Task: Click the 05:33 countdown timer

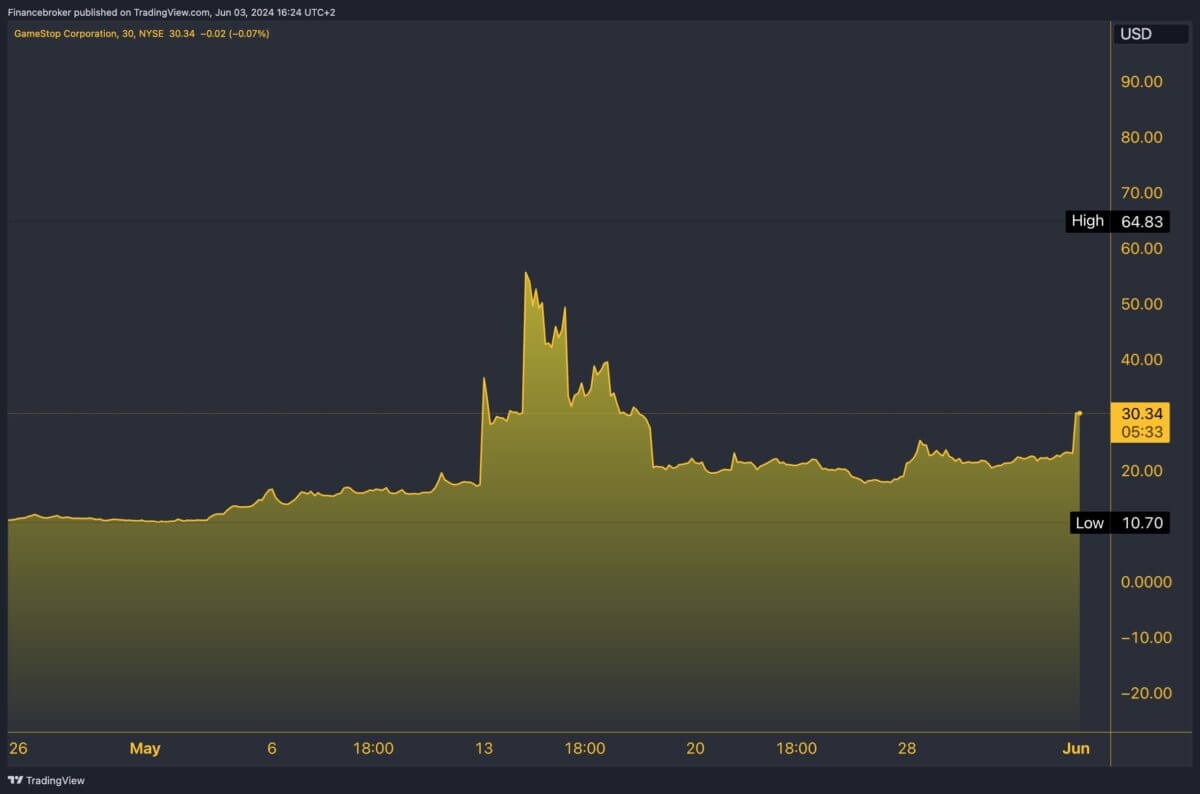Action: pyautogui.click(x=1140, y=432)
